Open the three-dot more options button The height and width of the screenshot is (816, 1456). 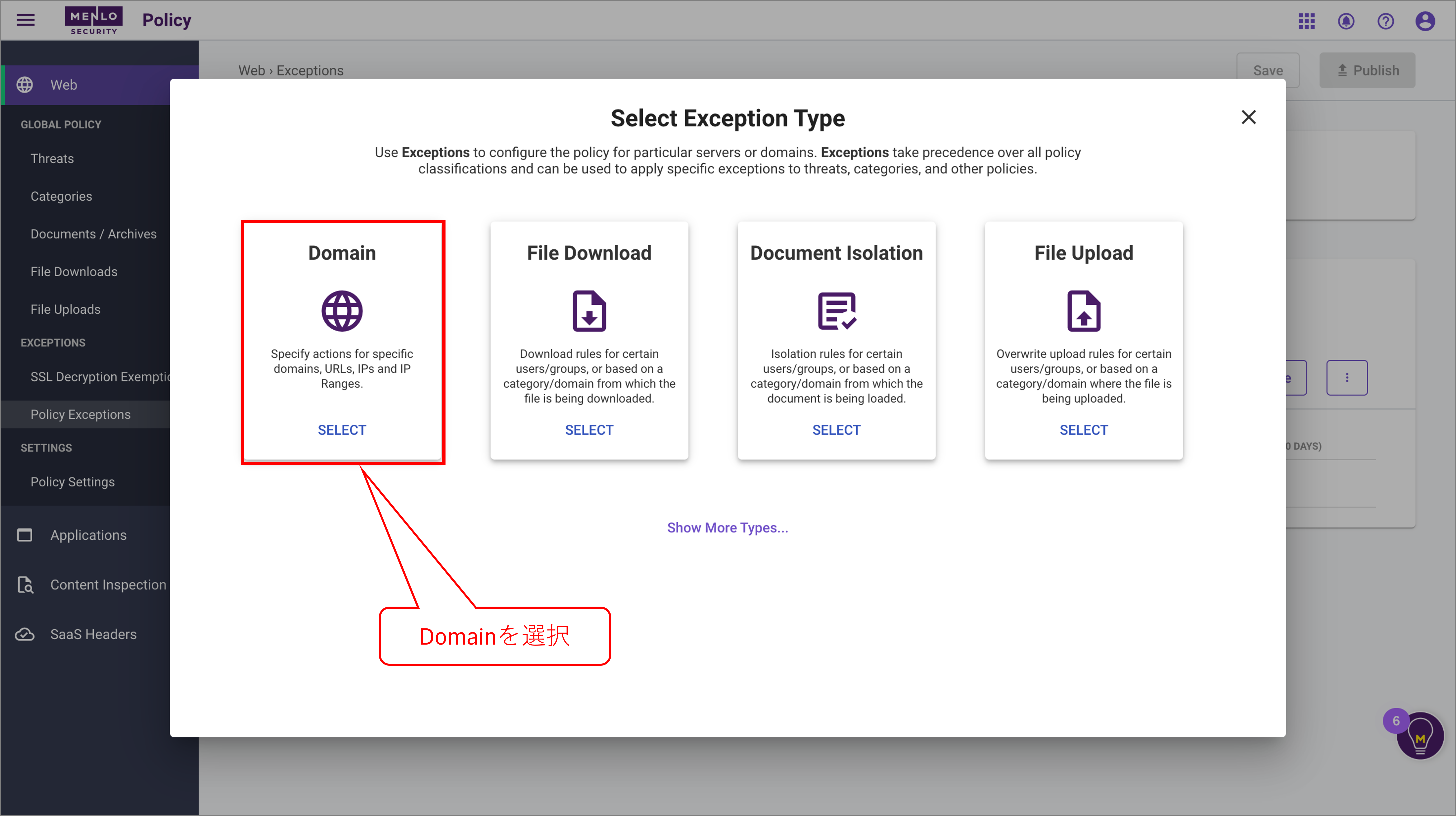tap(1347, 378)
